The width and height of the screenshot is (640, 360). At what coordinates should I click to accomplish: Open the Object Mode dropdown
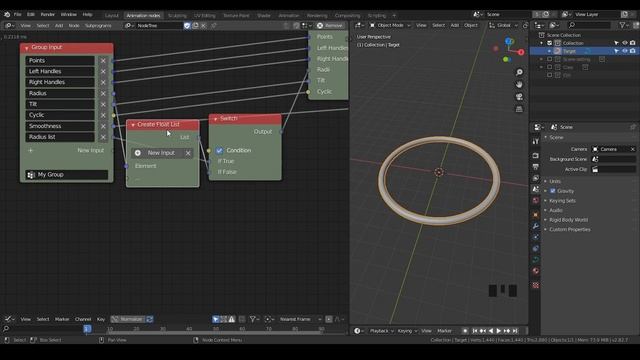[389, 25]
